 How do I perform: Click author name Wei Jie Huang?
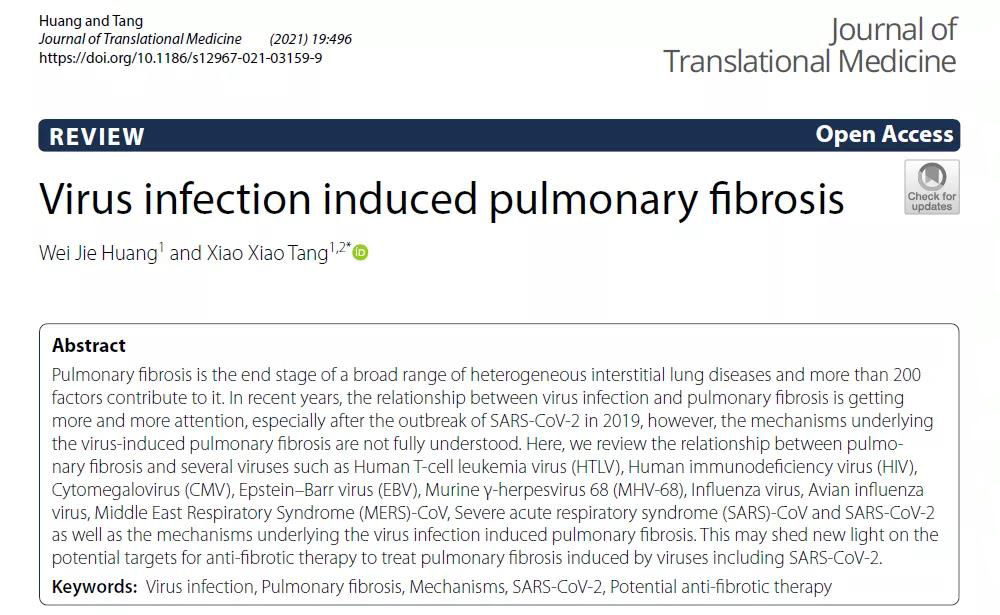[x=97, y=253]
